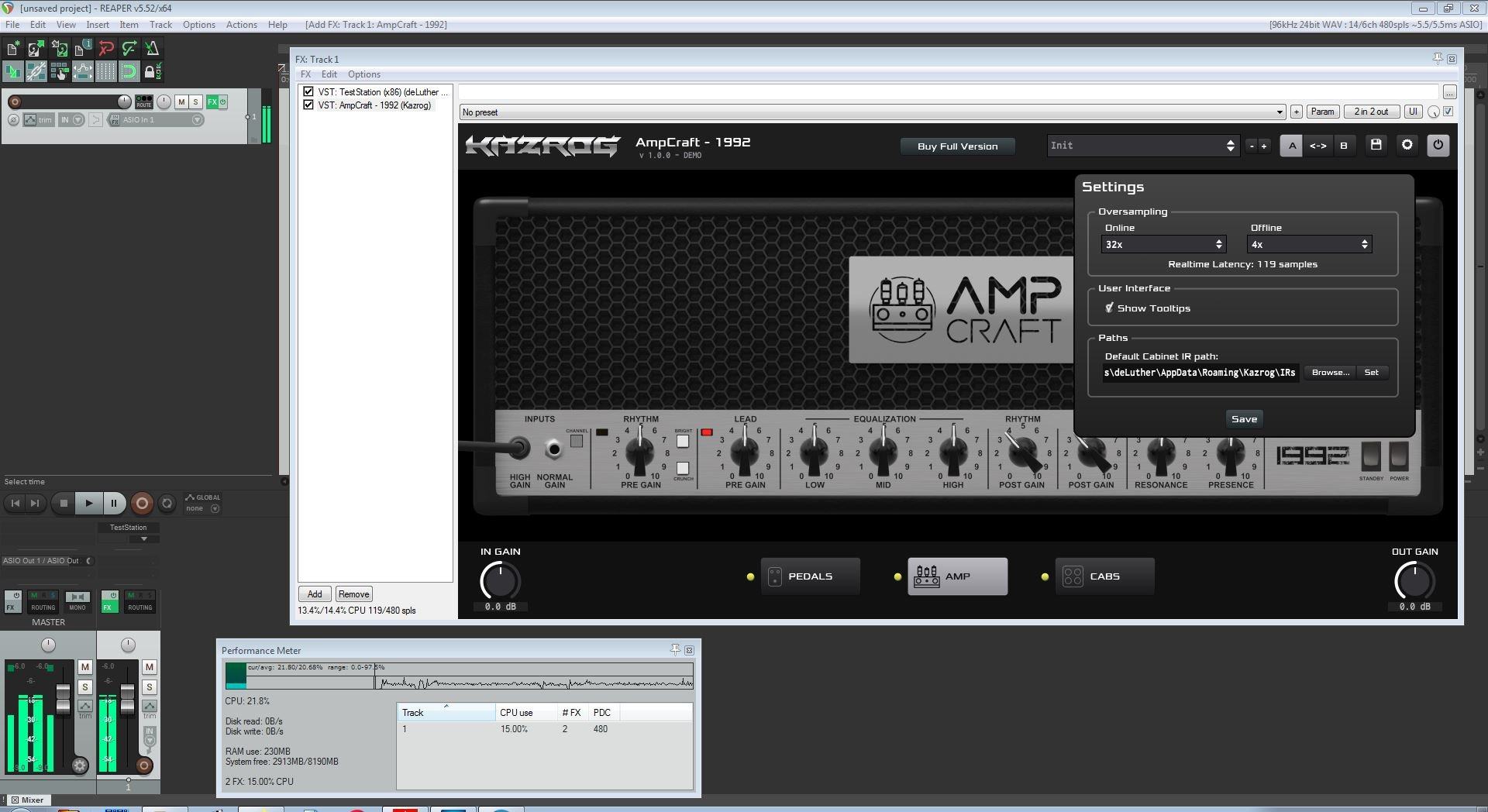The image size is (1488, 812).
Task: Click the Record button in transport
Action: [142, 504]
